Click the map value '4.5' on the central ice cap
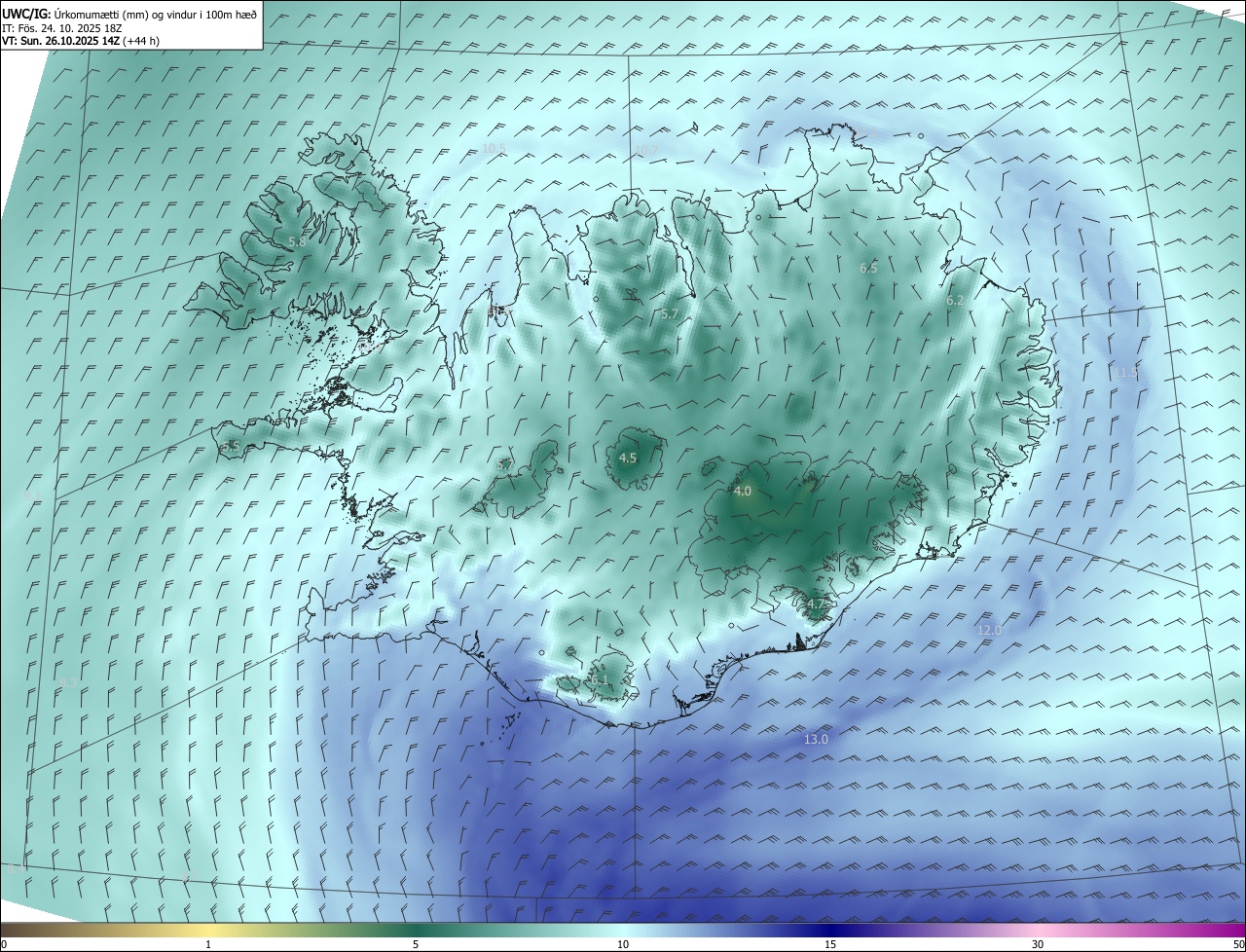 pyautogui.click(x=628, y=458)
